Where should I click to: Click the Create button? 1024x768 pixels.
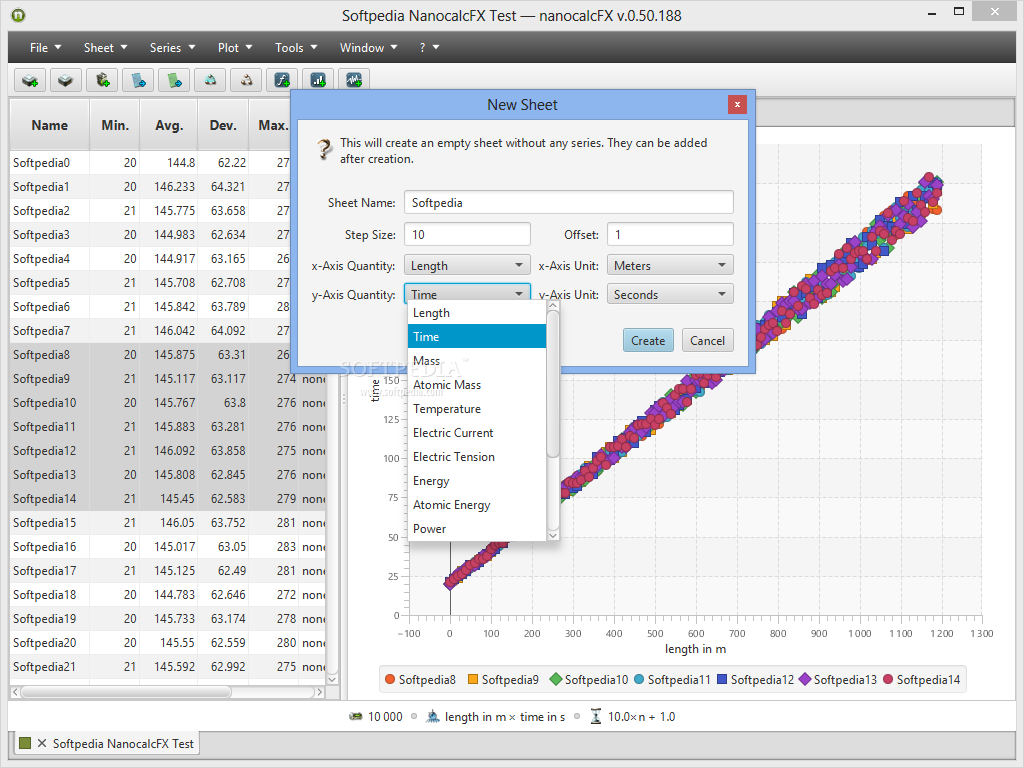click(648, 340)
